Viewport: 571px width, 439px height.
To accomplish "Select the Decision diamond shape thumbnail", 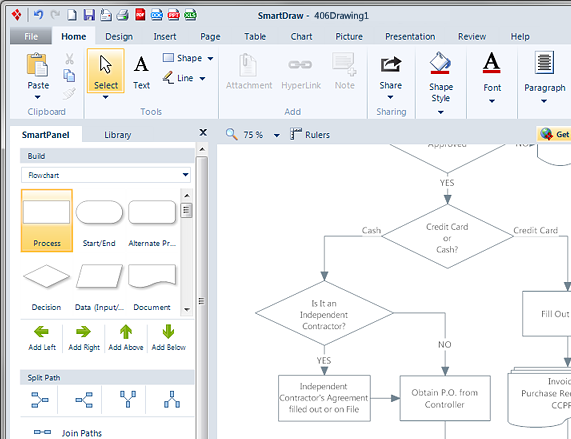I will click(x=46, y=287).
